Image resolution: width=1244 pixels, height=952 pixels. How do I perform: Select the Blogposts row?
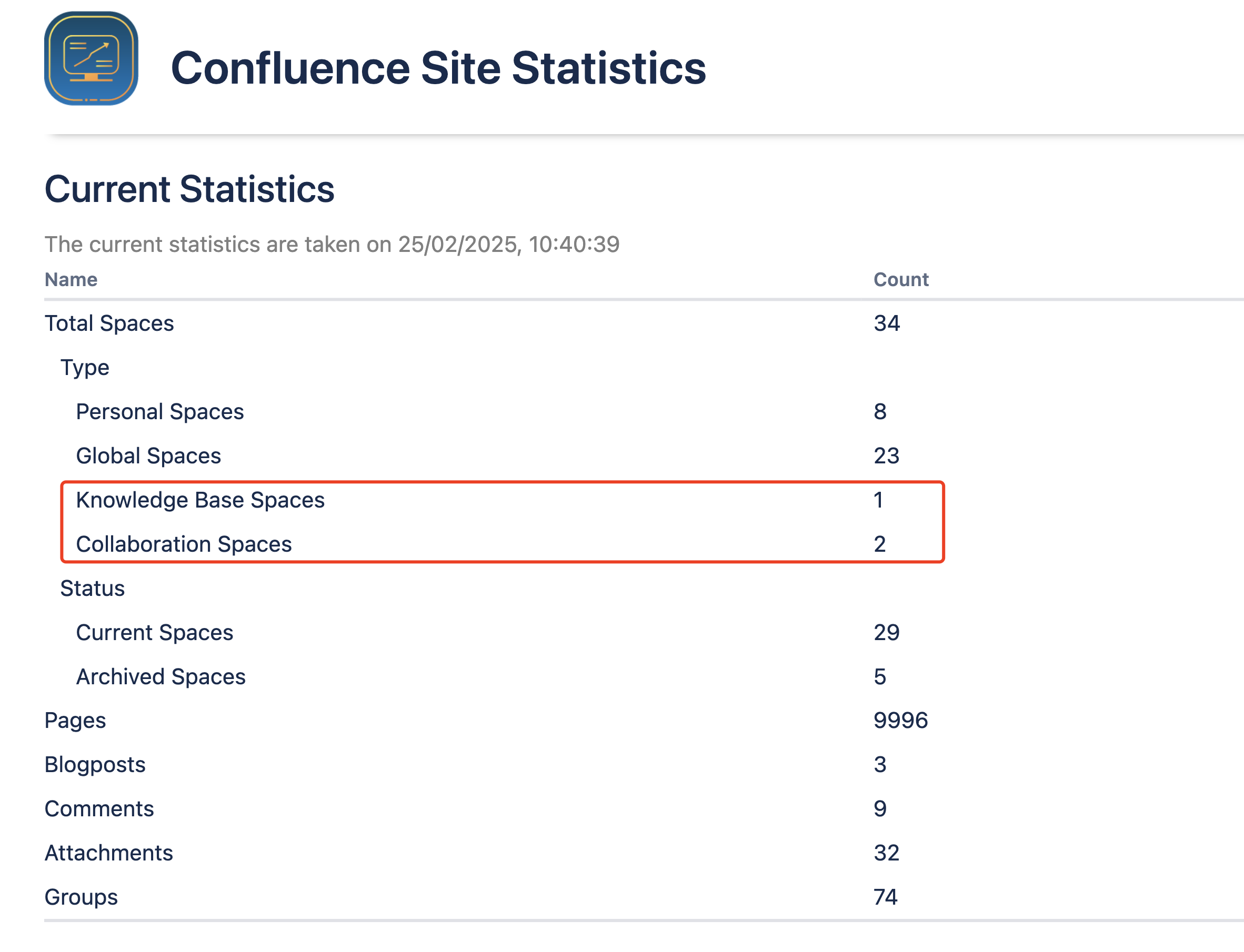[95, 764]
